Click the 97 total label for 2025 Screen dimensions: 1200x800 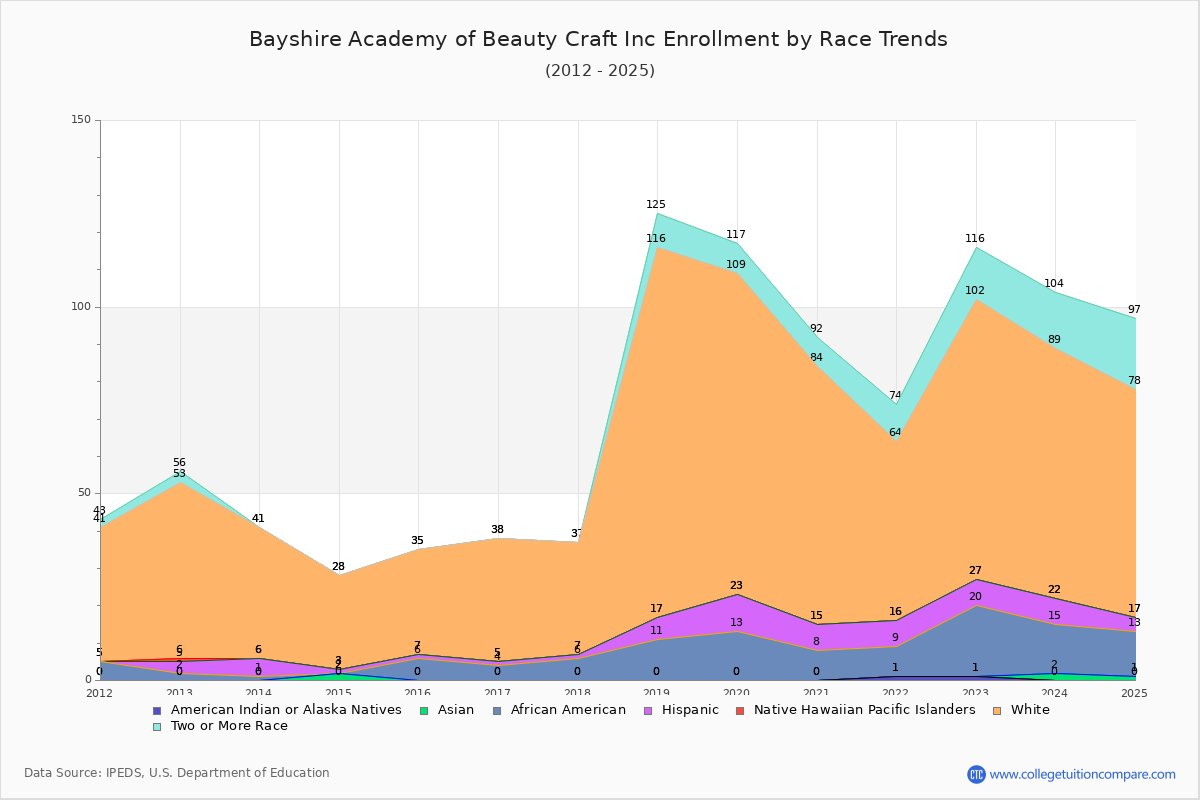point(1134,310)
